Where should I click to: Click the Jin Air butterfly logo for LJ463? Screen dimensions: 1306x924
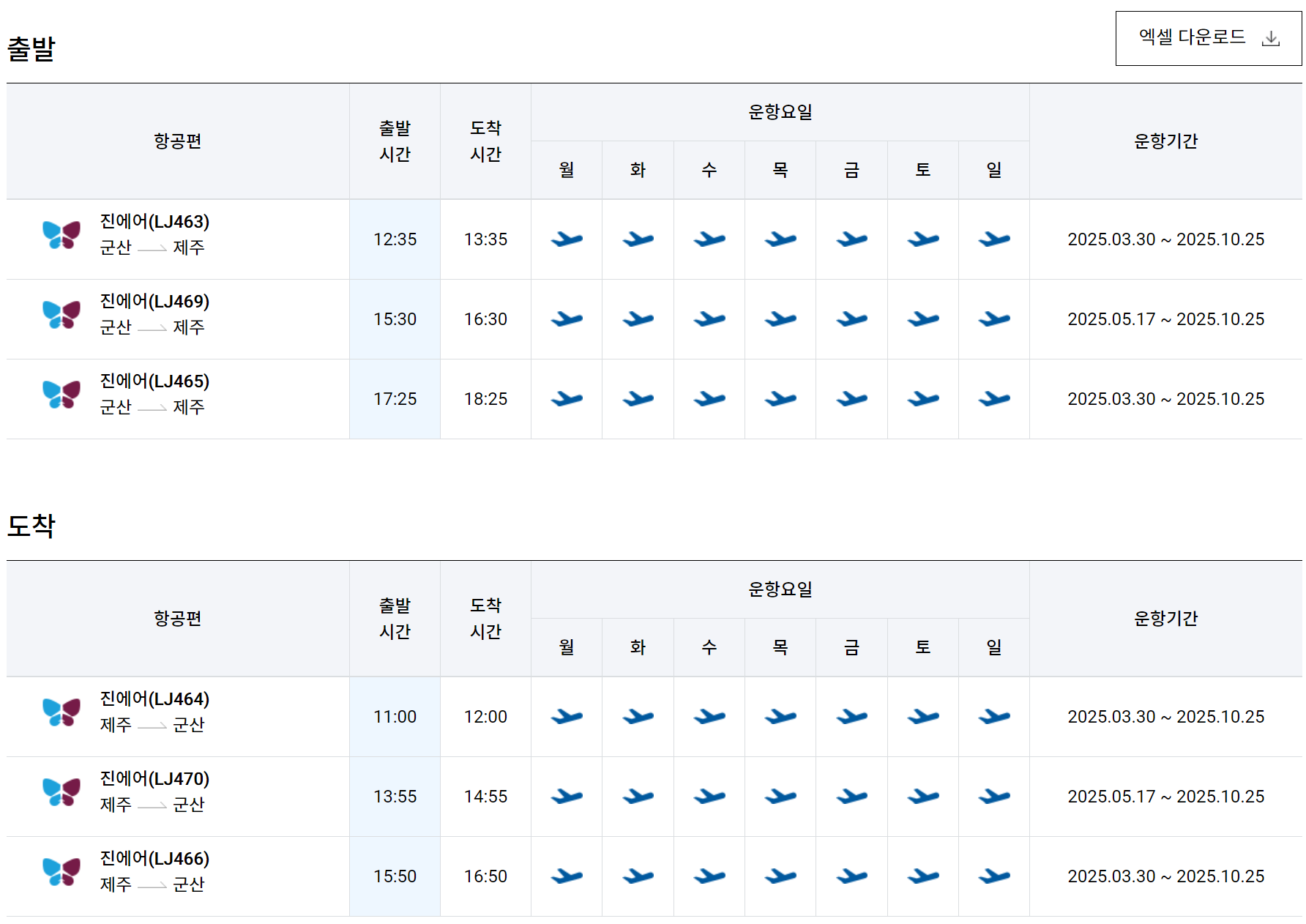61,235
